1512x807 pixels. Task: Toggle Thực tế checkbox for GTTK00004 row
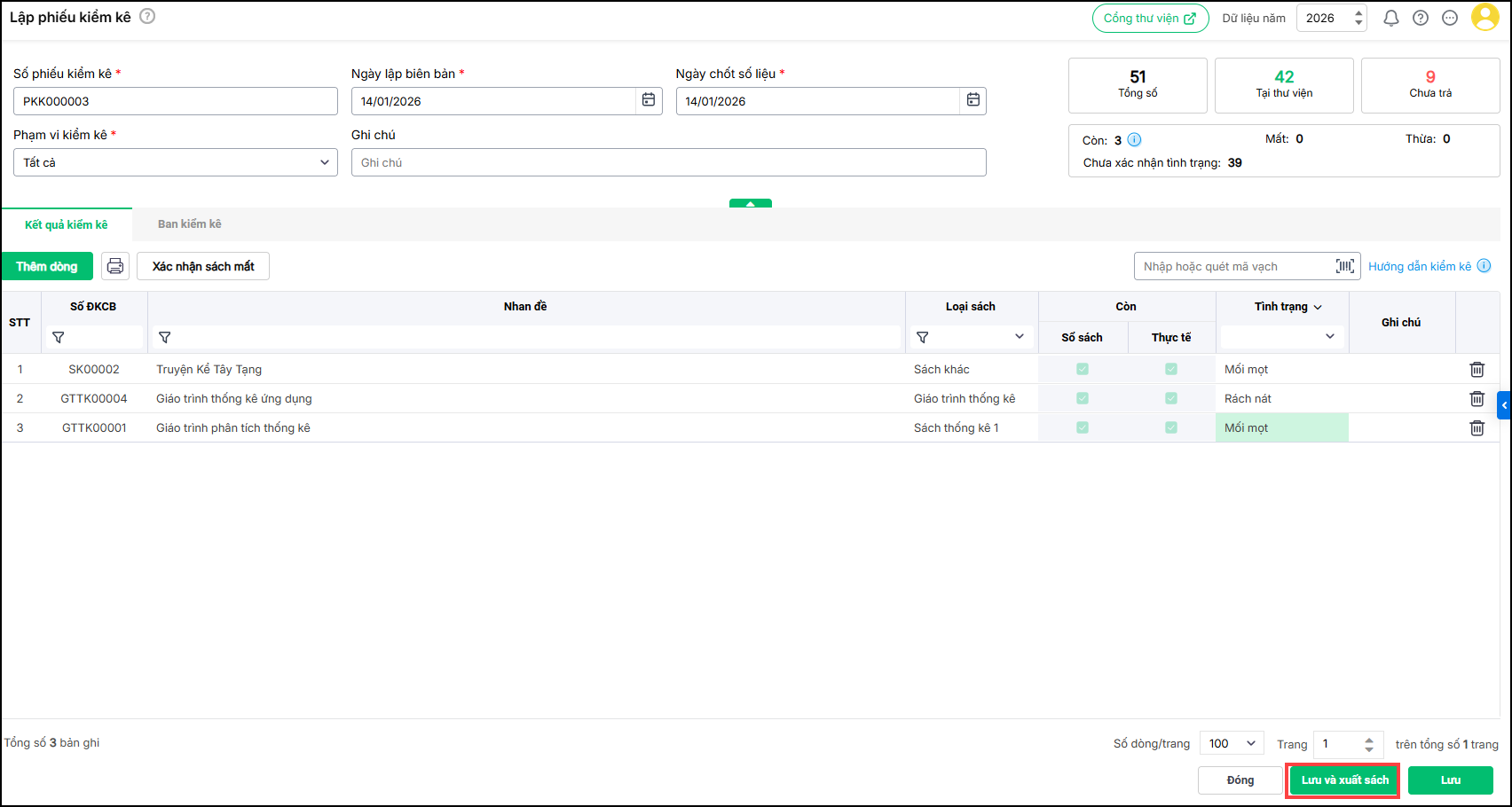tap(1171, 398)
